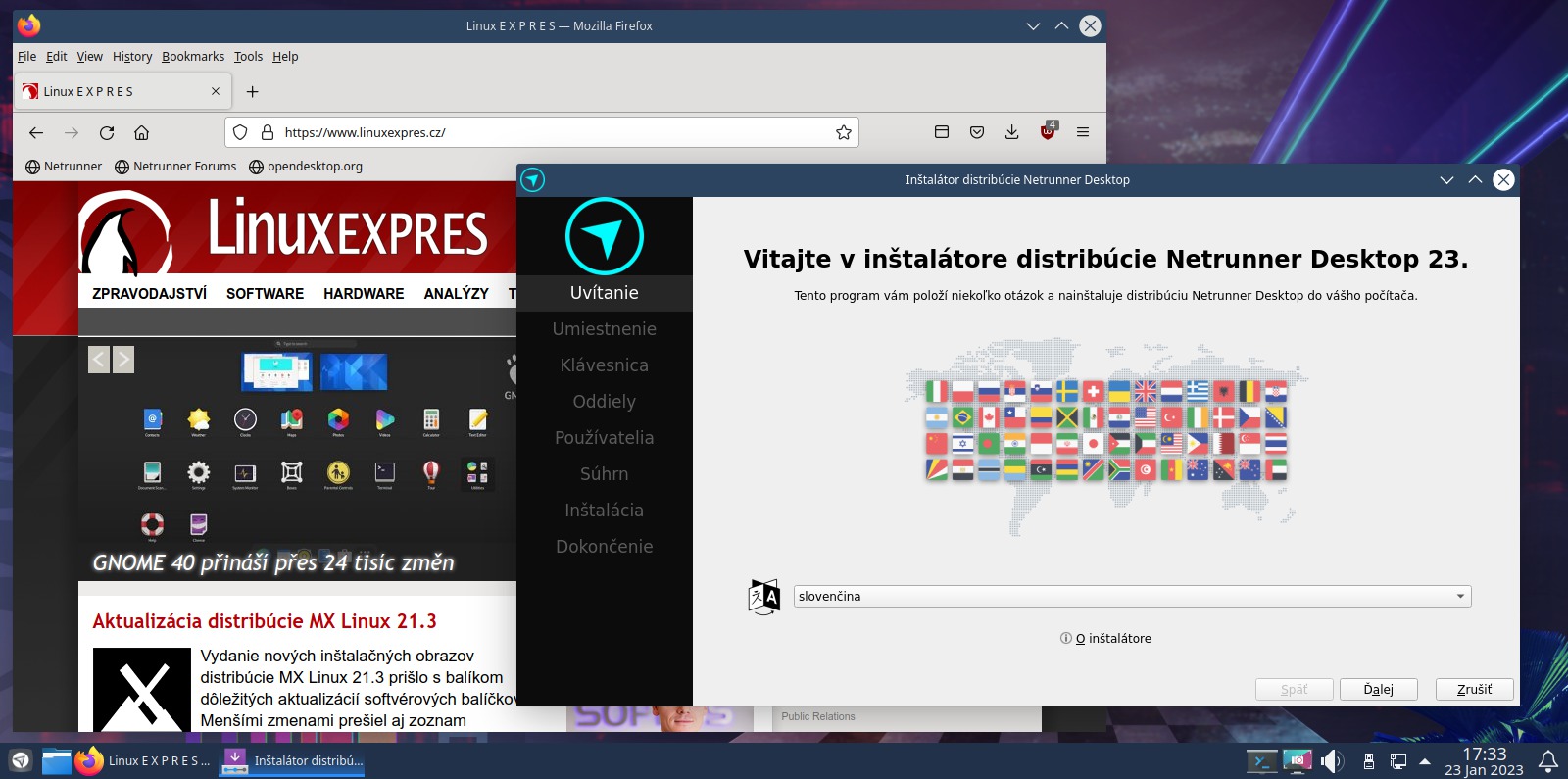The width and height of the screenshot is (1568, 779).
Task: Open the Edit menu in Firefox
Action: [x=57, y=56]
